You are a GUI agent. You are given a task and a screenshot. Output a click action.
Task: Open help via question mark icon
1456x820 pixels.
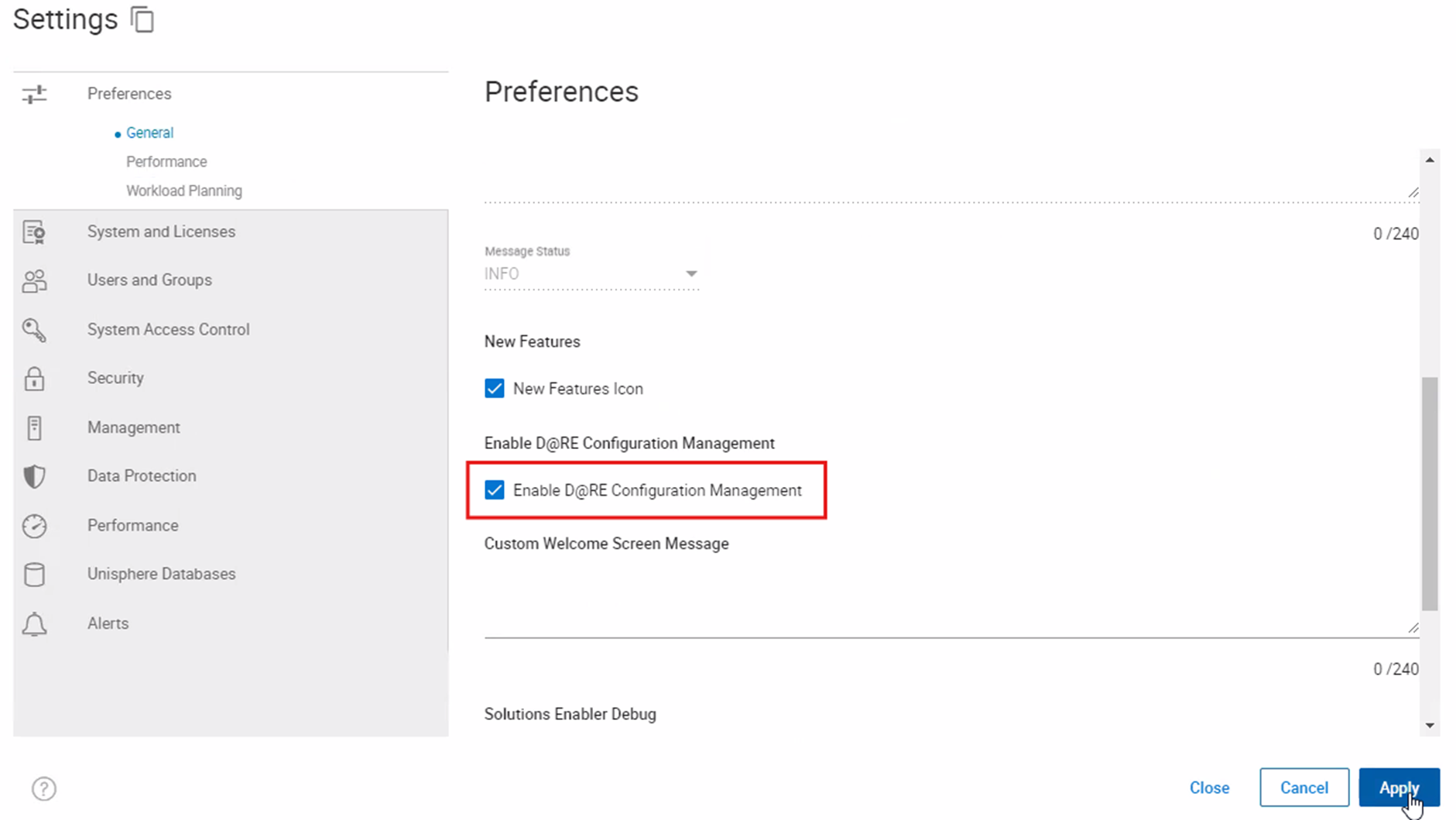44,788
